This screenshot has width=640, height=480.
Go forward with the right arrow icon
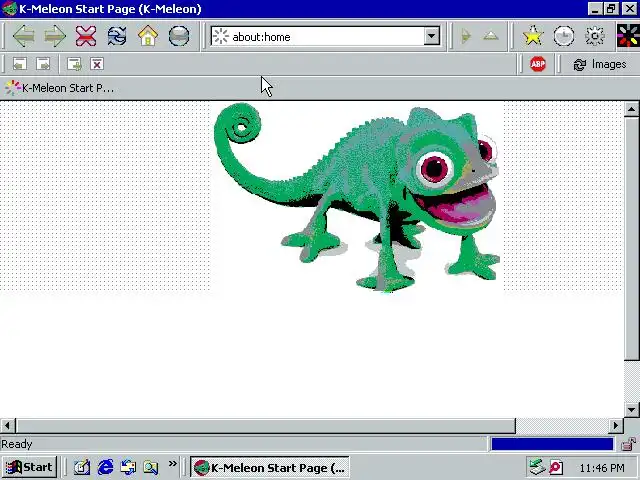[55, 36]
